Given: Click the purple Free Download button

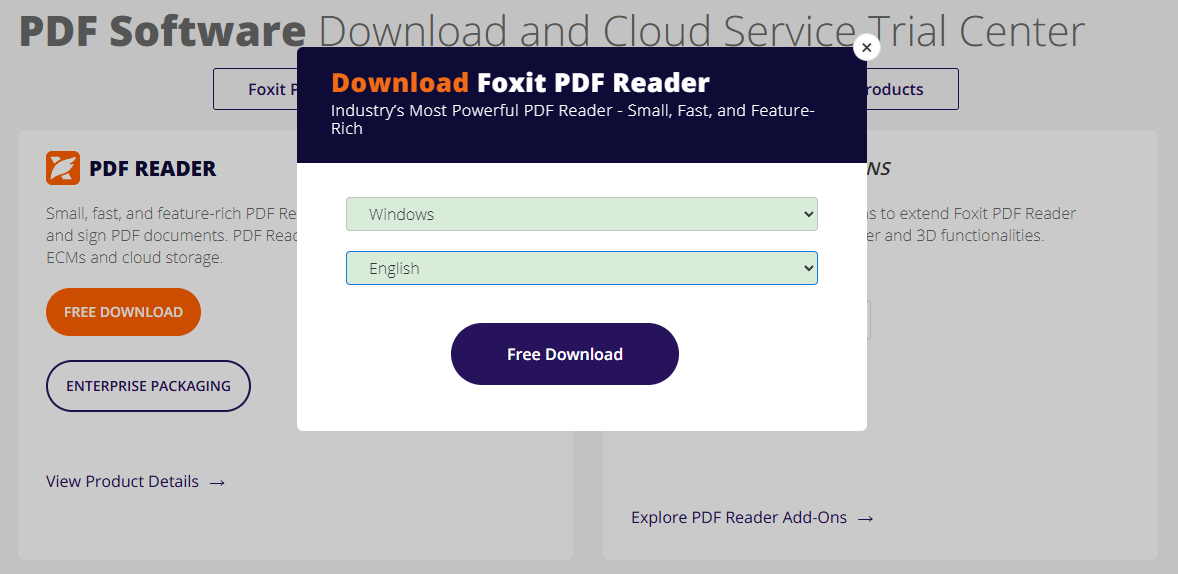Looking at the screenshot, I should [x=565, y=354].
